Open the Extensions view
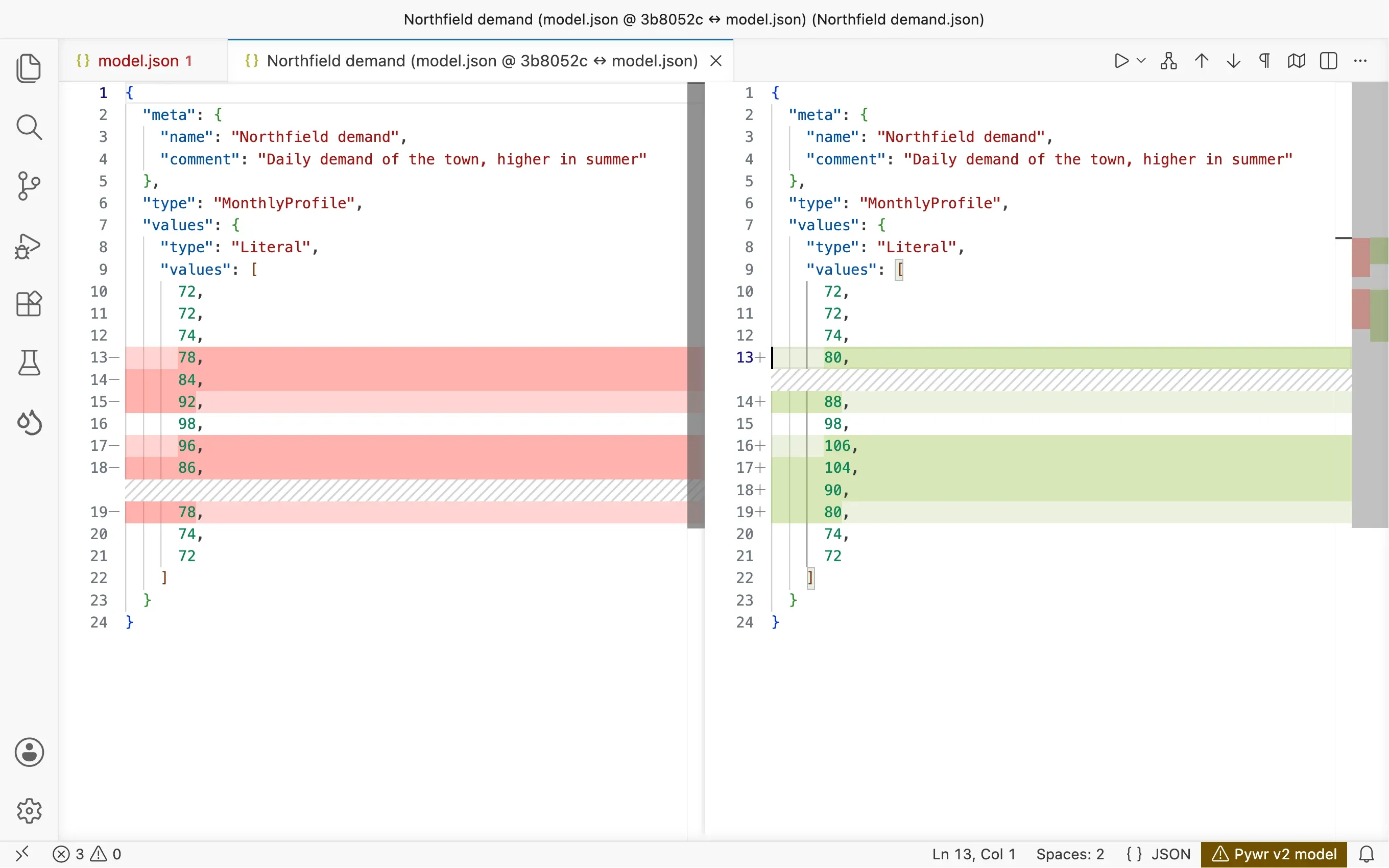Viewport: 1389px width, 868px height. click(x=29, y=304)
